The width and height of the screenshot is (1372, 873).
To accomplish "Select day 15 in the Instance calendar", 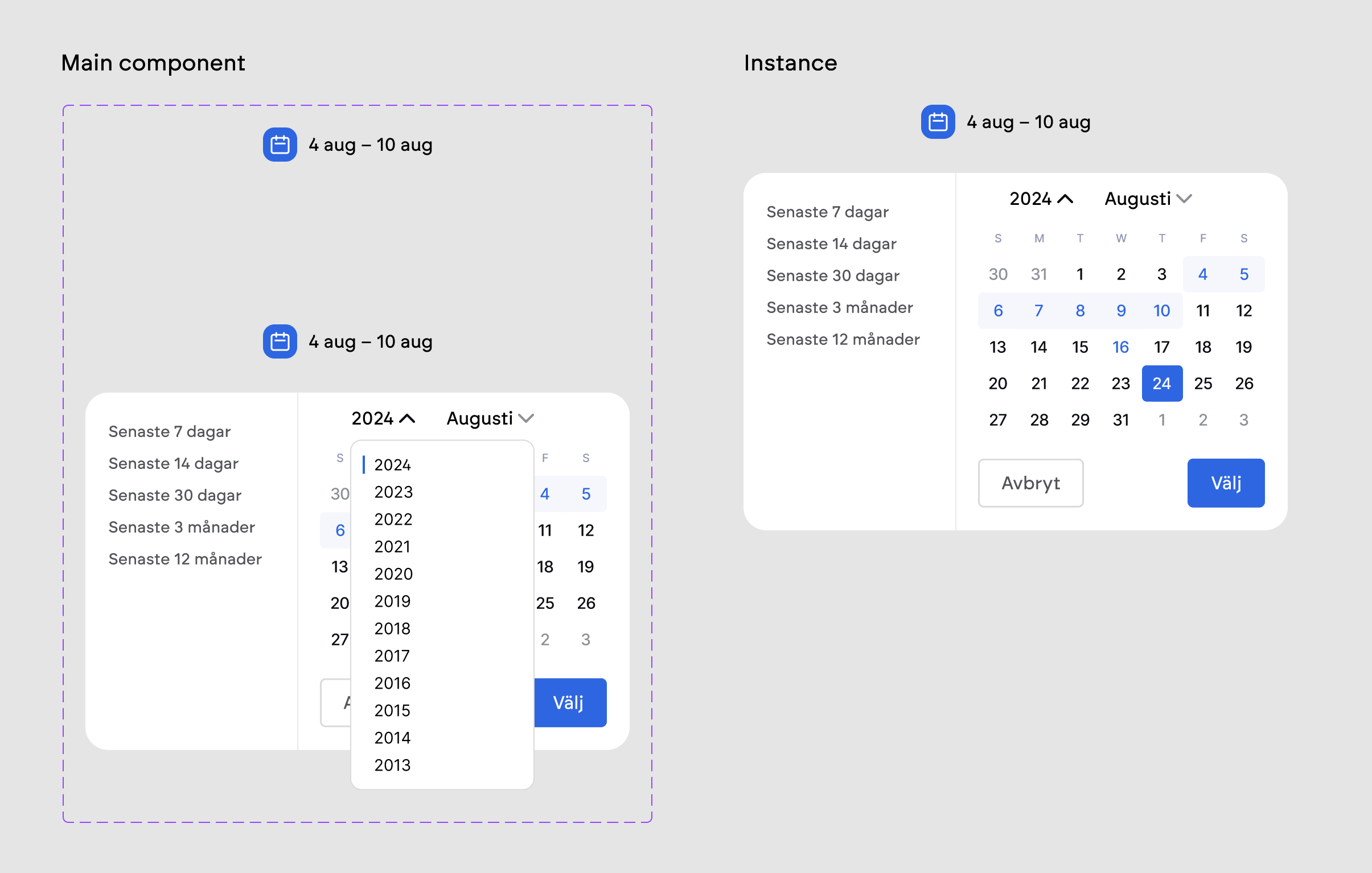I will click(x=1080, y=347).
